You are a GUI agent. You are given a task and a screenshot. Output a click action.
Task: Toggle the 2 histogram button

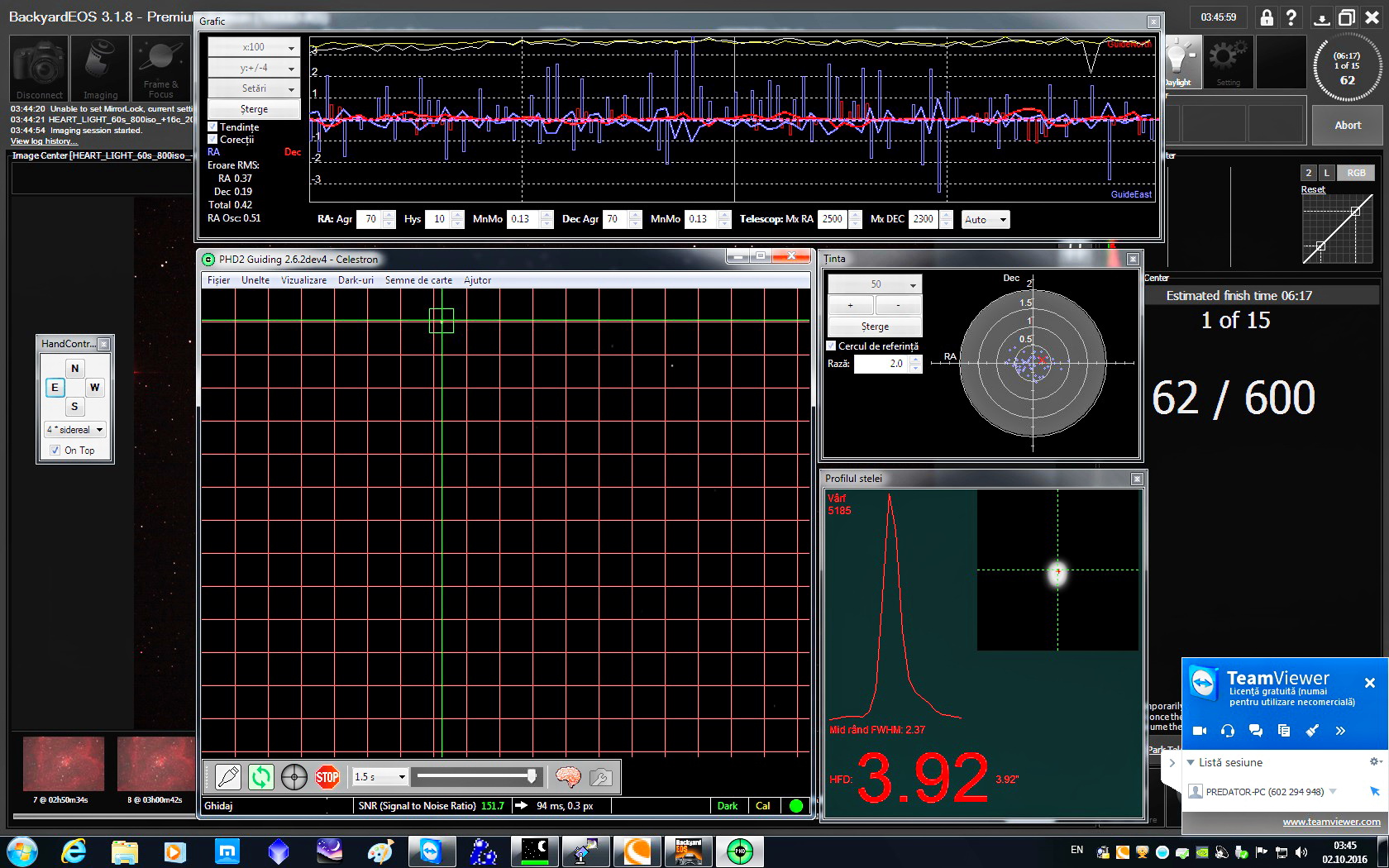pos(1308,173)
